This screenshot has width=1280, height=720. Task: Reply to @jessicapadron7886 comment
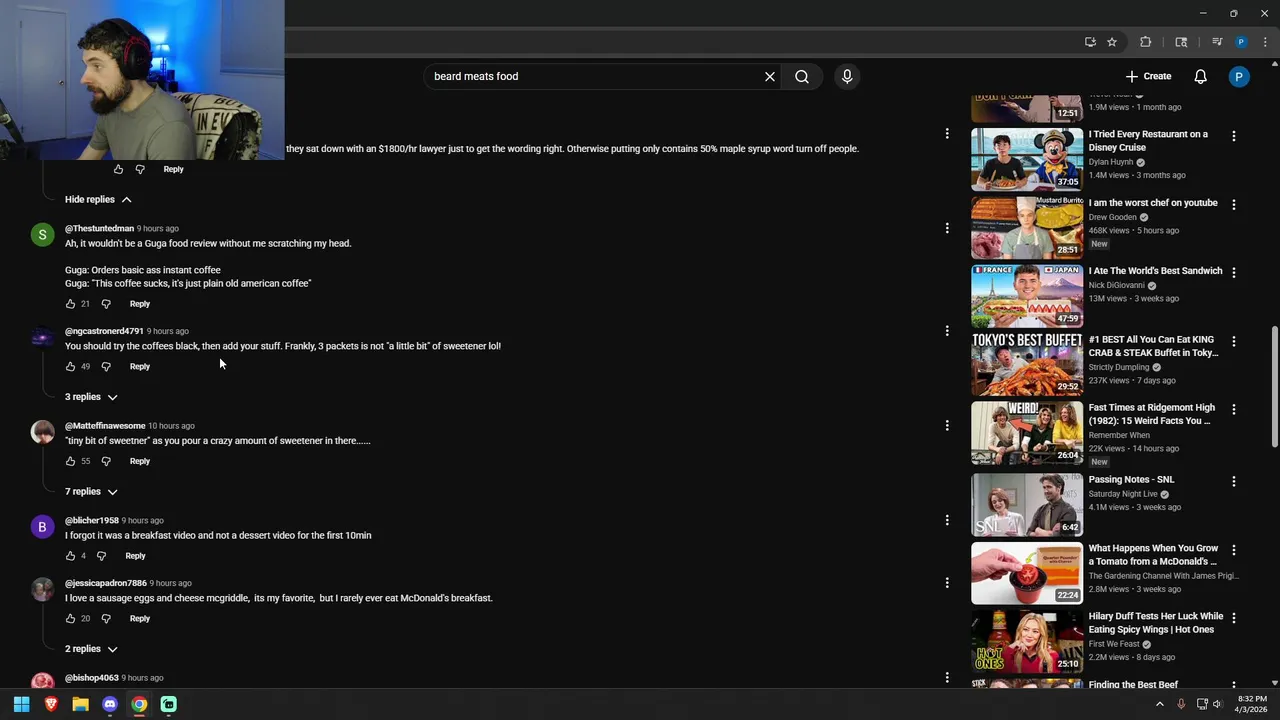coord(140,619)
